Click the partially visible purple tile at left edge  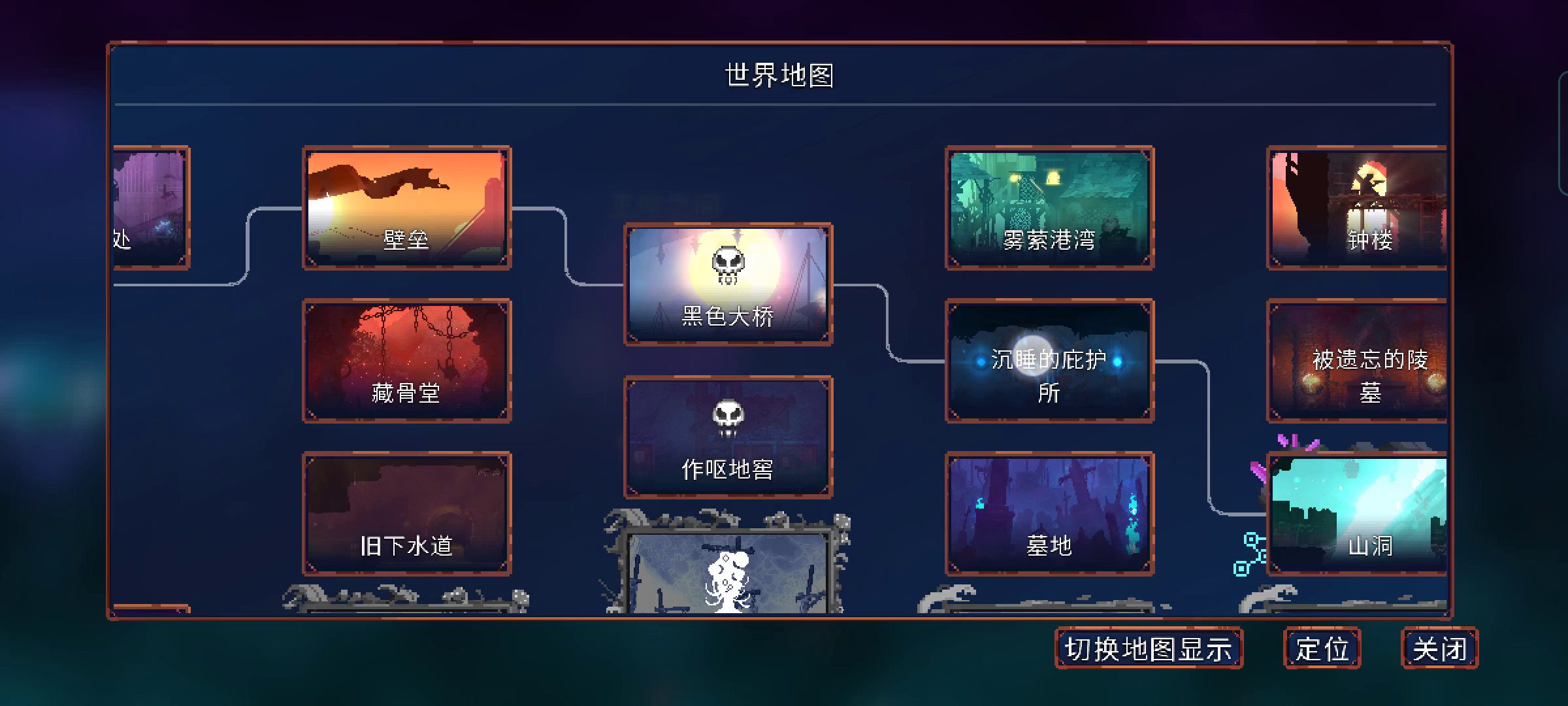(152, 208)
